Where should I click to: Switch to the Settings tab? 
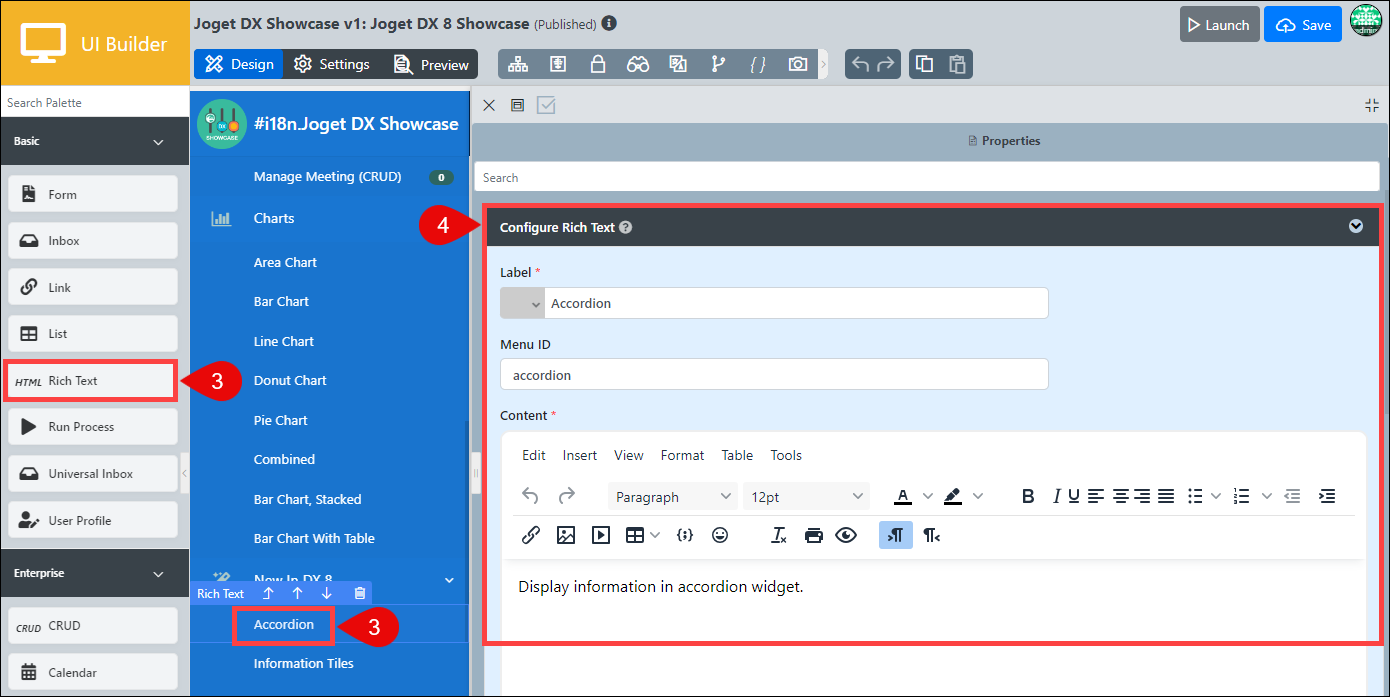(x=332, y=64)
